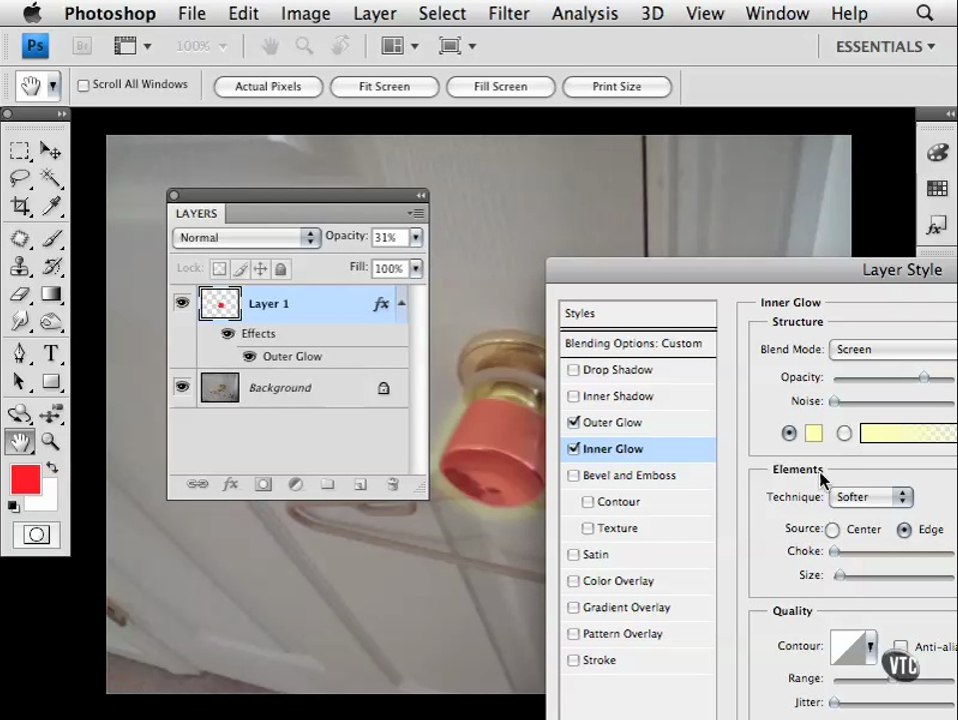Open the Image menu
958x720 pixels.
click(x=305, y=13)
